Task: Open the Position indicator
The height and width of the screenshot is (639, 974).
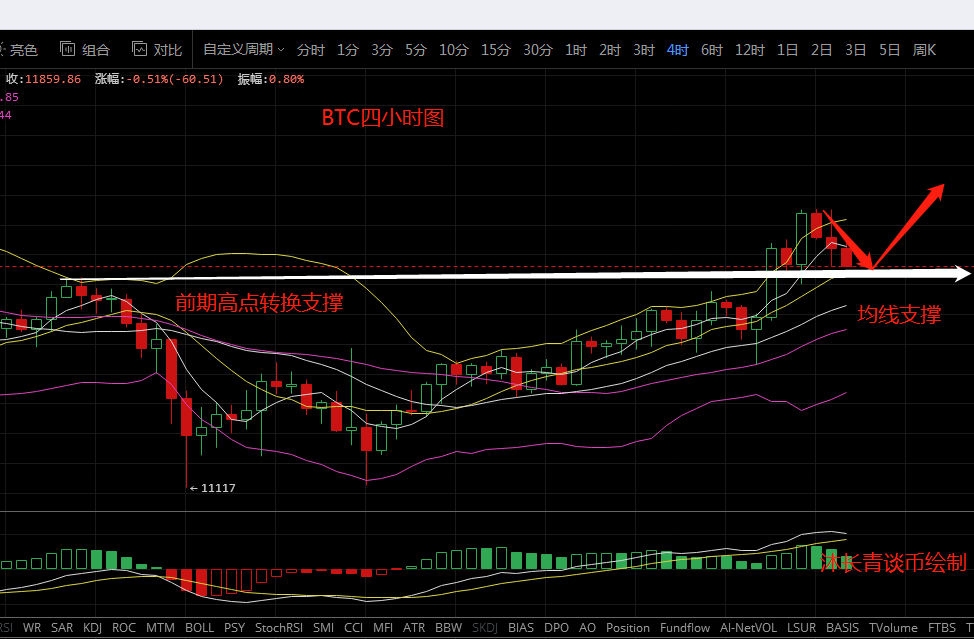Action: (628, 628)
